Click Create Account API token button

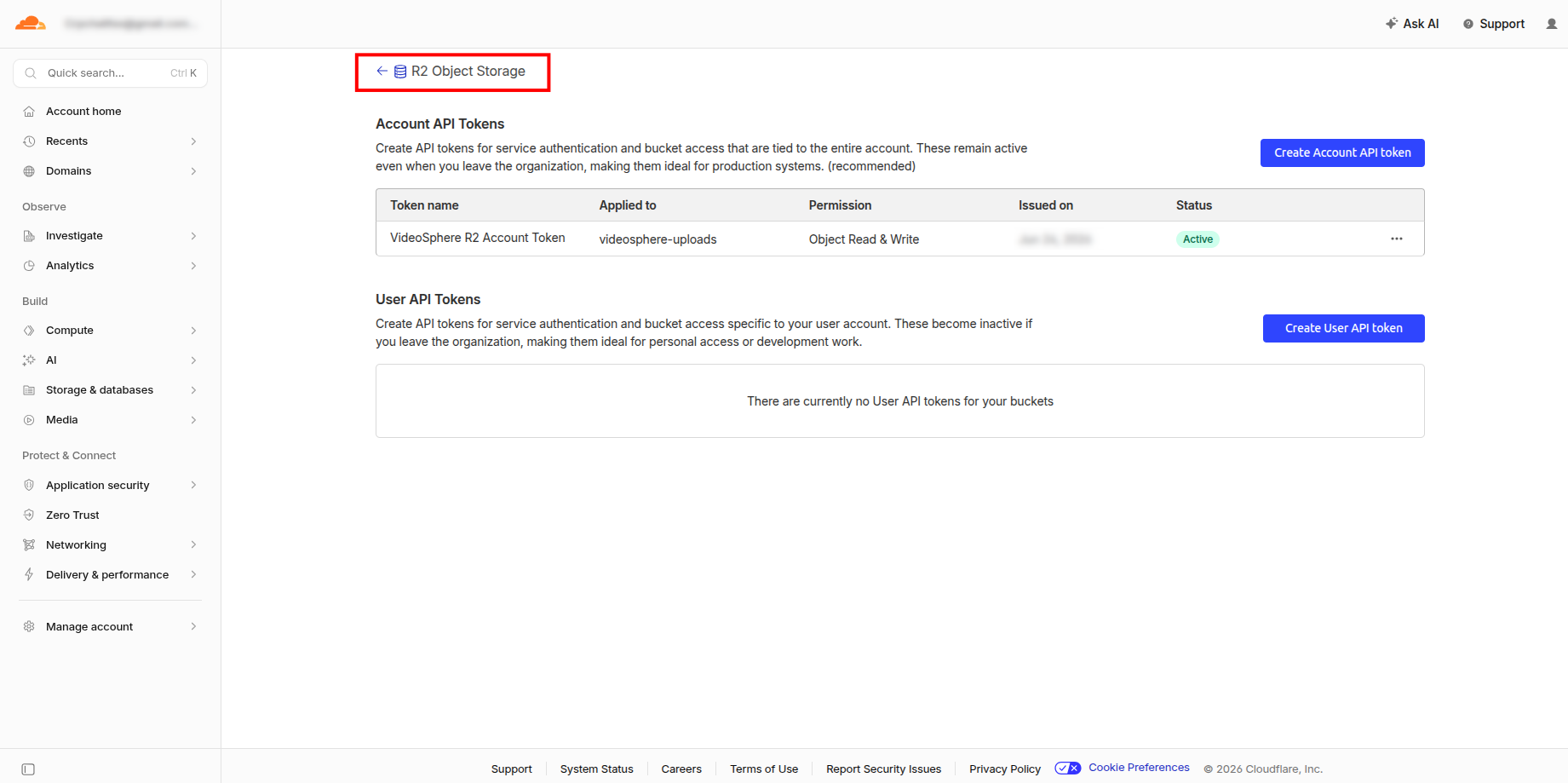pos(1342,153)
